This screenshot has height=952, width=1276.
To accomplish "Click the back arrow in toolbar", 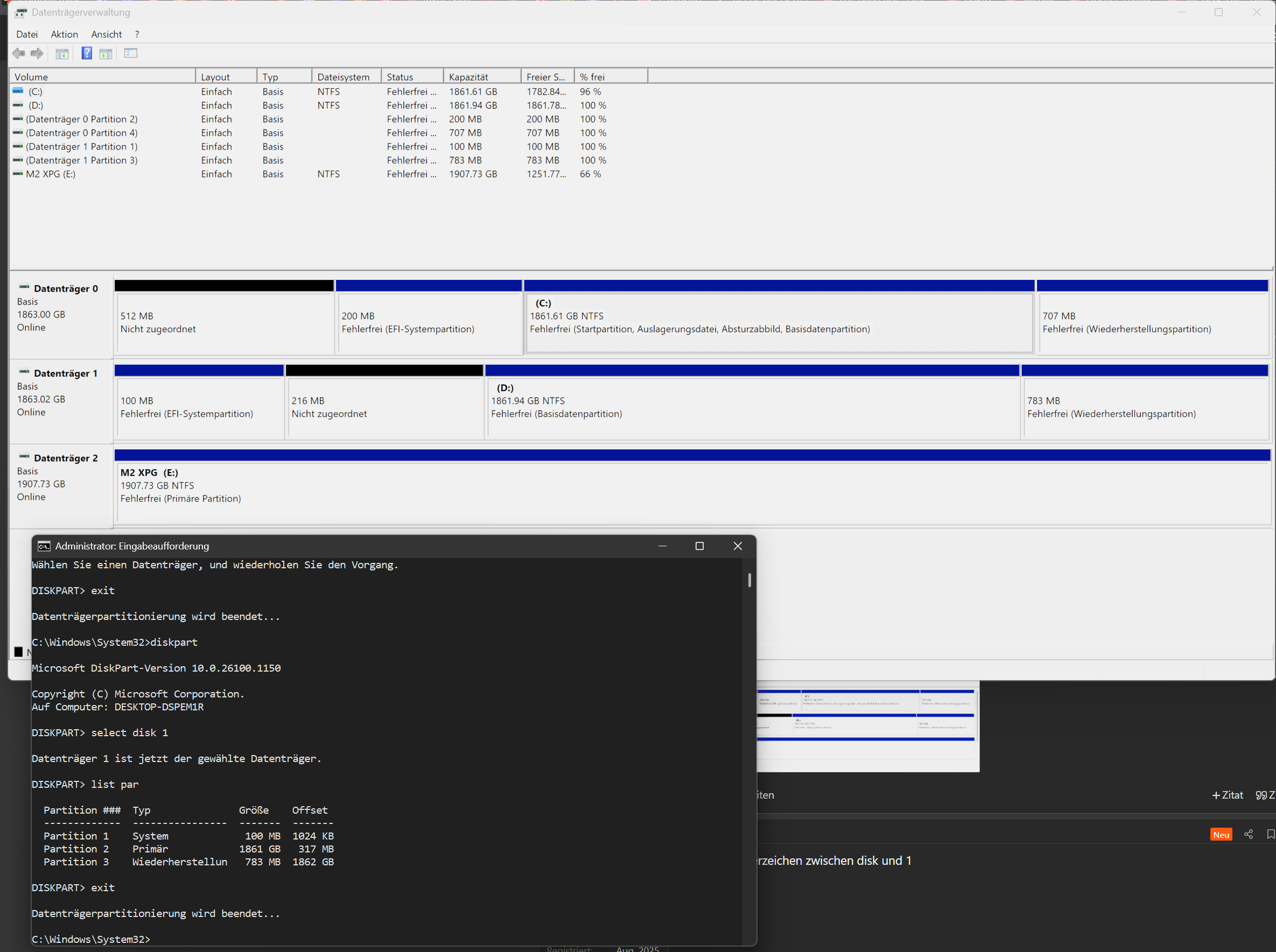I will [18, 54].
